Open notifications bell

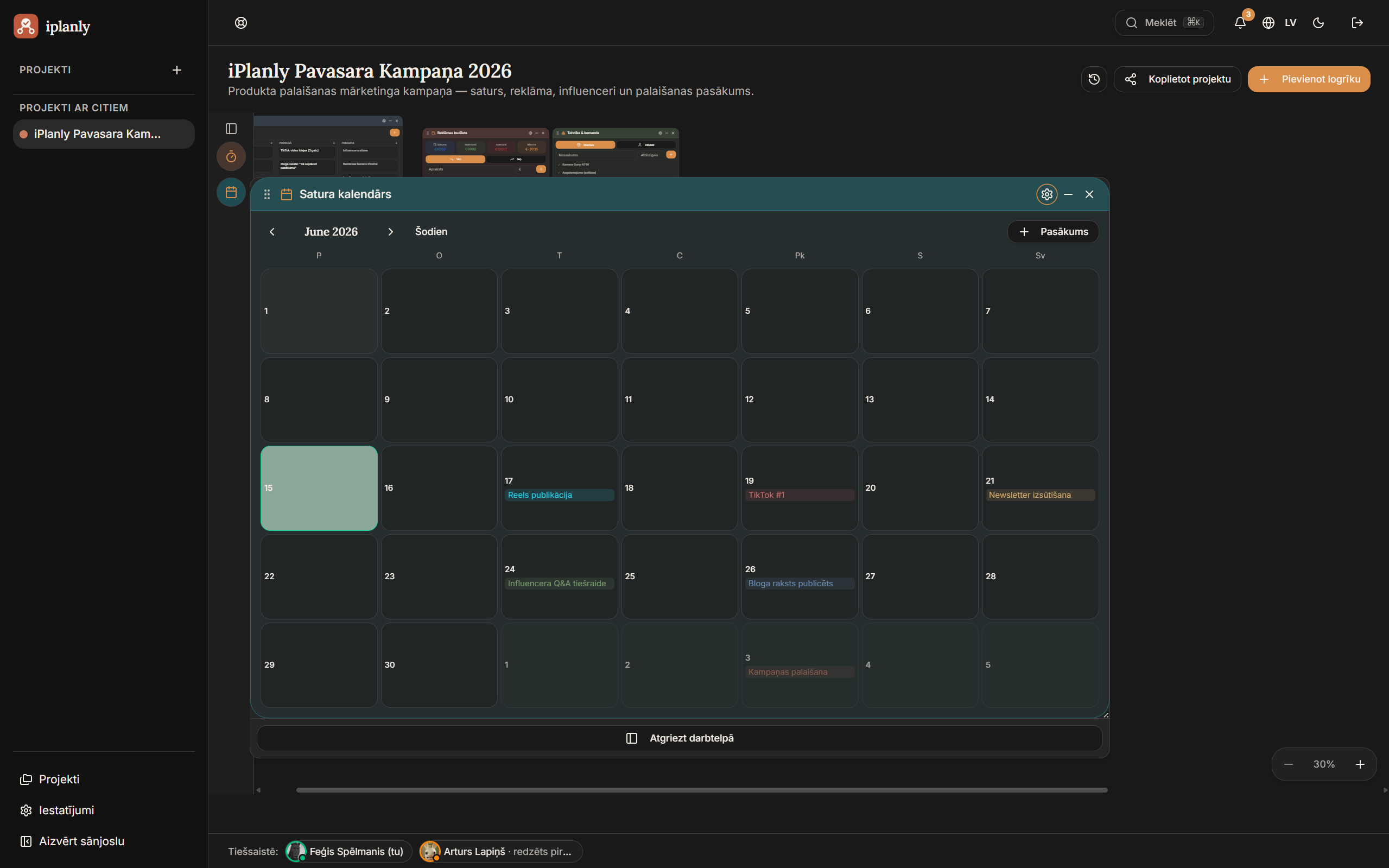click(x=1240, y=22)
